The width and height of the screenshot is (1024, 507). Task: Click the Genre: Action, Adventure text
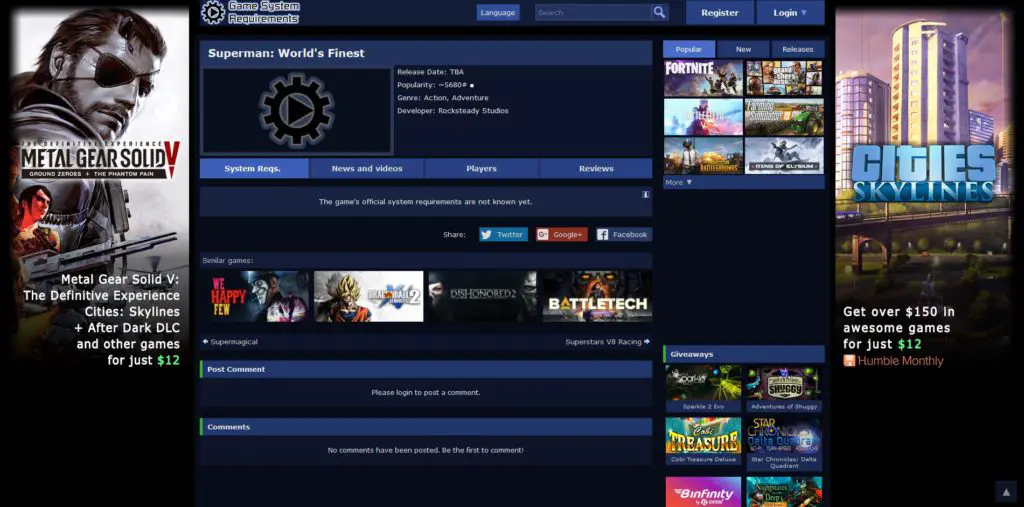443,98
